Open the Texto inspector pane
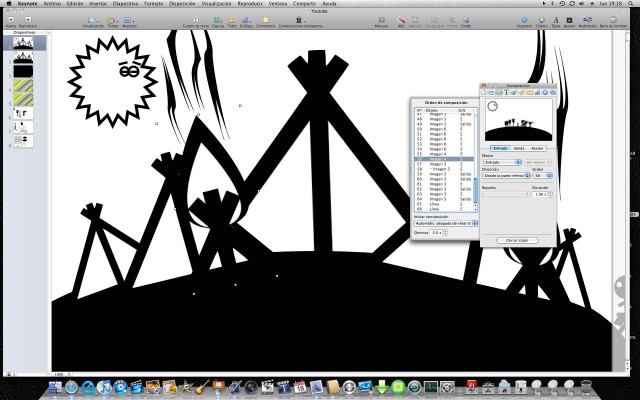This screenshot has width=640, height=400. click(x=507, y=93)
